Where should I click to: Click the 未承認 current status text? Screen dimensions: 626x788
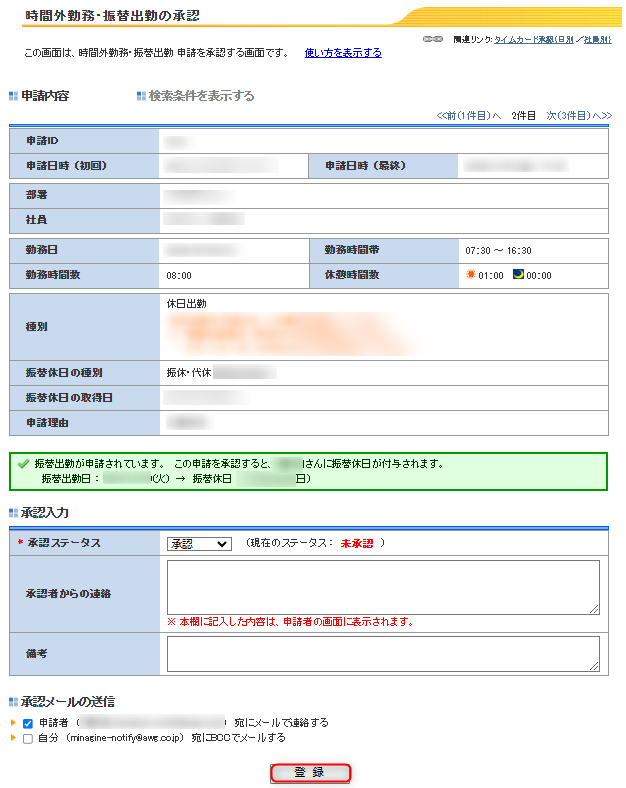click(x=357, y=543)
